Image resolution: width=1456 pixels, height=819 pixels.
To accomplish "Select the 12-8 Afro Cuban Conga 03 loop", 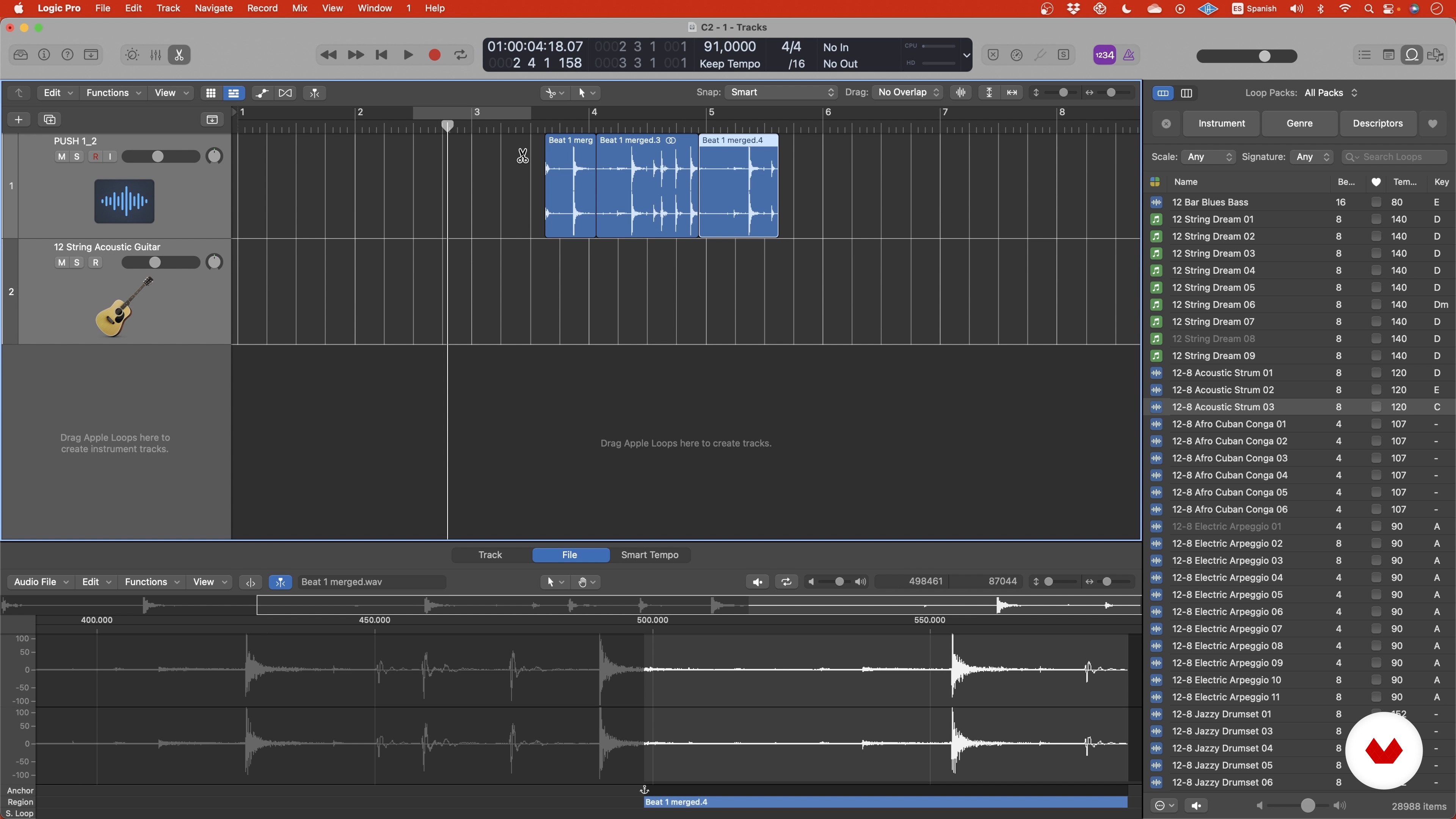I will tap(1300, 458).
